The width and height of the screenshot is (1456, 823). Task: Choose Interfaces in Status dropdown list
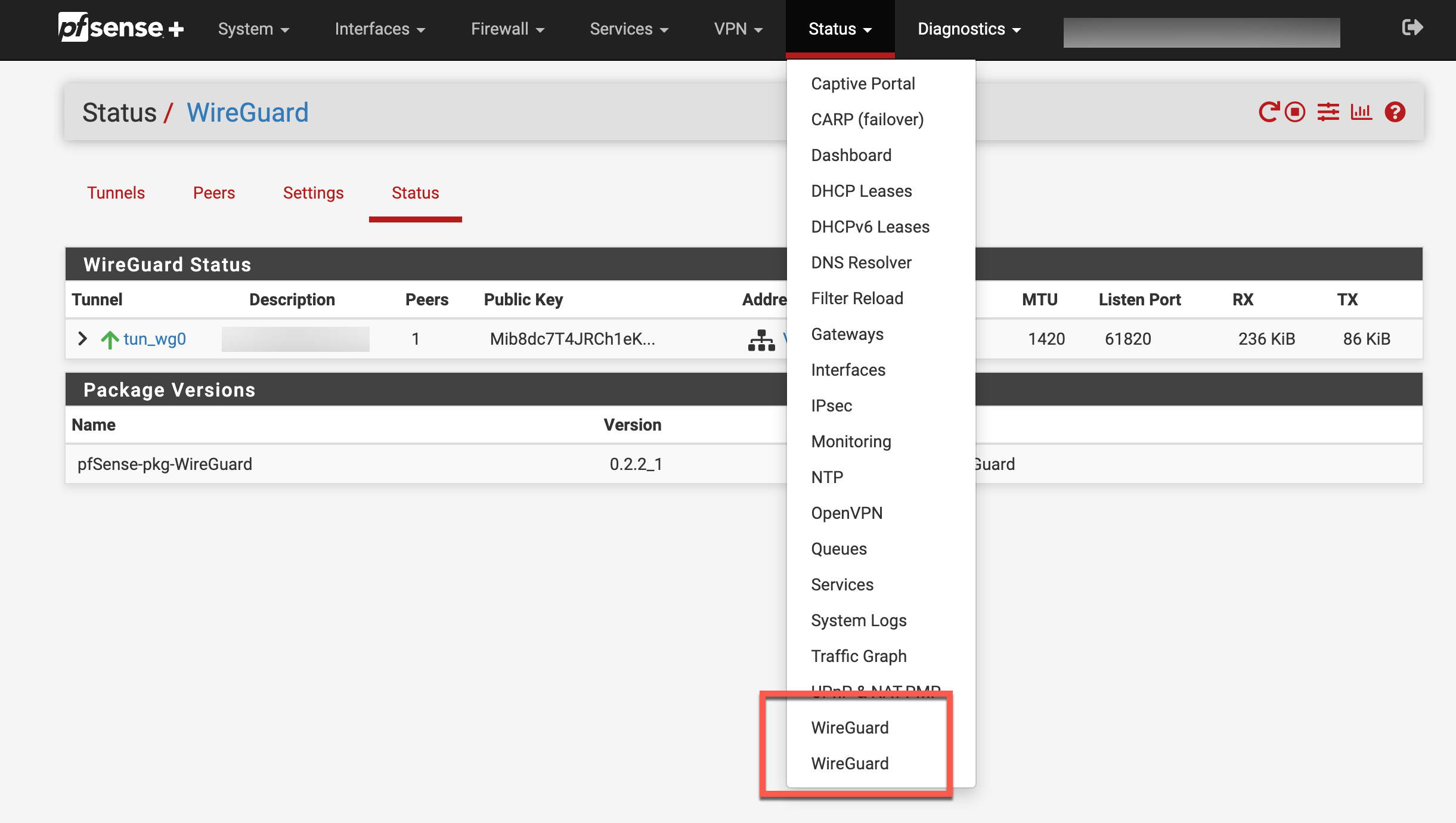(881, 370)
